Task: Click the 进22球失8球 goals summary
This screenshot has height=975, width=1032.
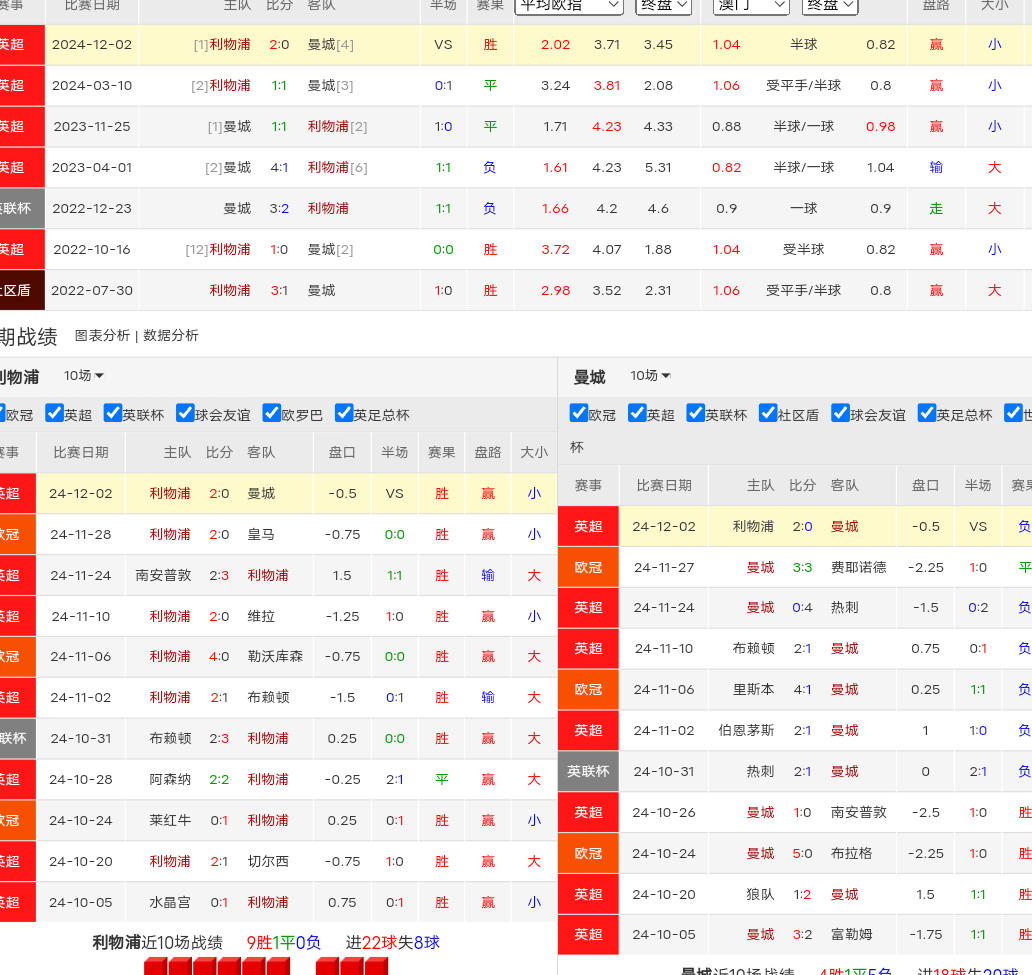Action: (392, 943)
